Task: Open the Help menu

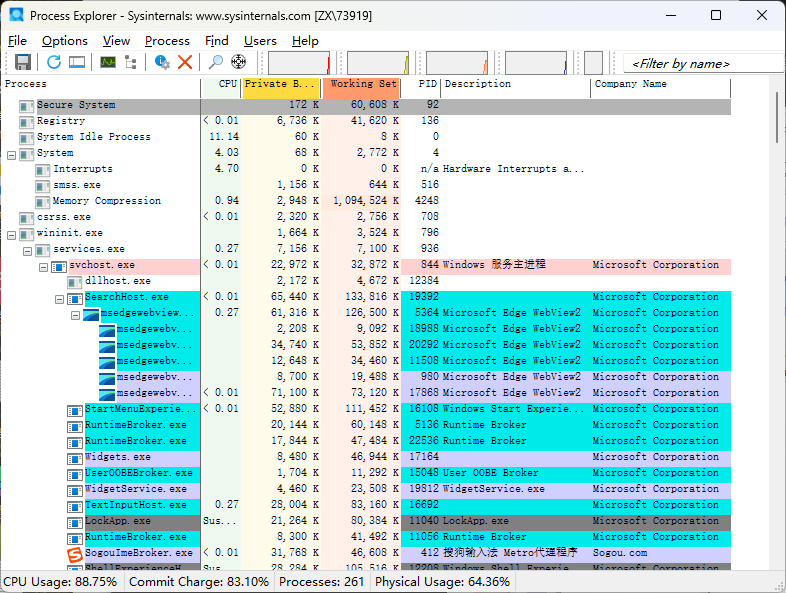Action: click(x=305, y=41)
